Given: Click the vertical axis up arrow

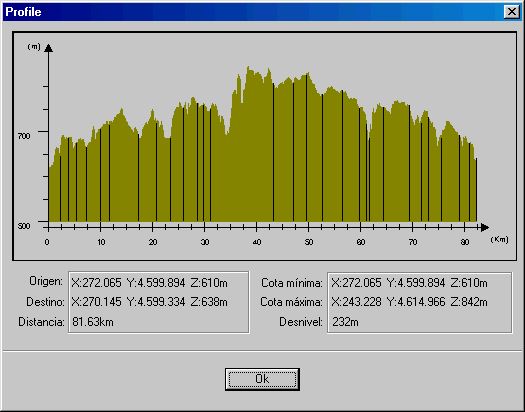Looking at the screenshot, I should 49,48.
